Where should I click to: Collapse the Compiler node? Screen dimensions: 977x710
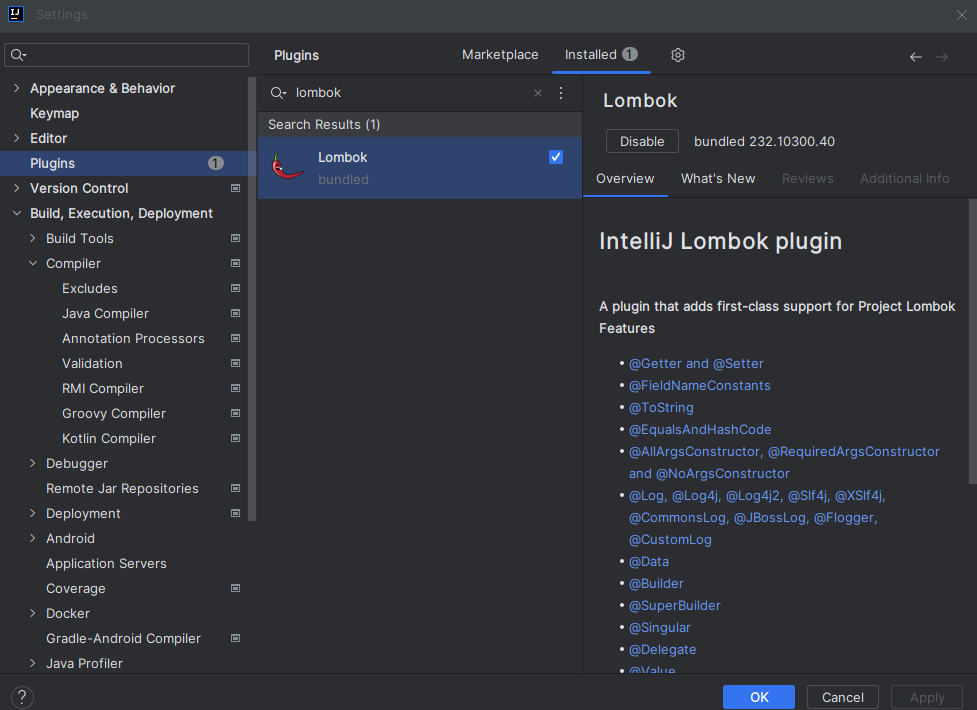(32, 263)
